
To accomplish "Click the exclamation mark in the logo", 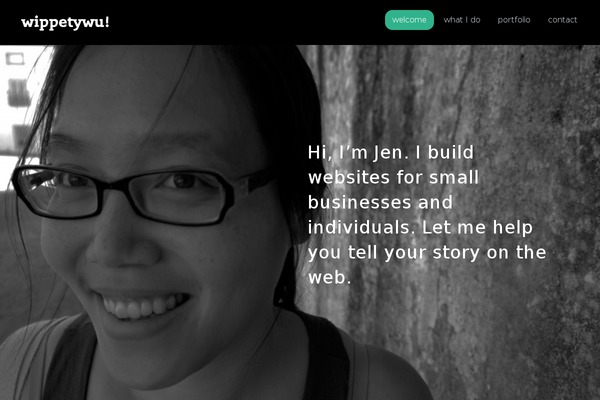I will (107, 22).
